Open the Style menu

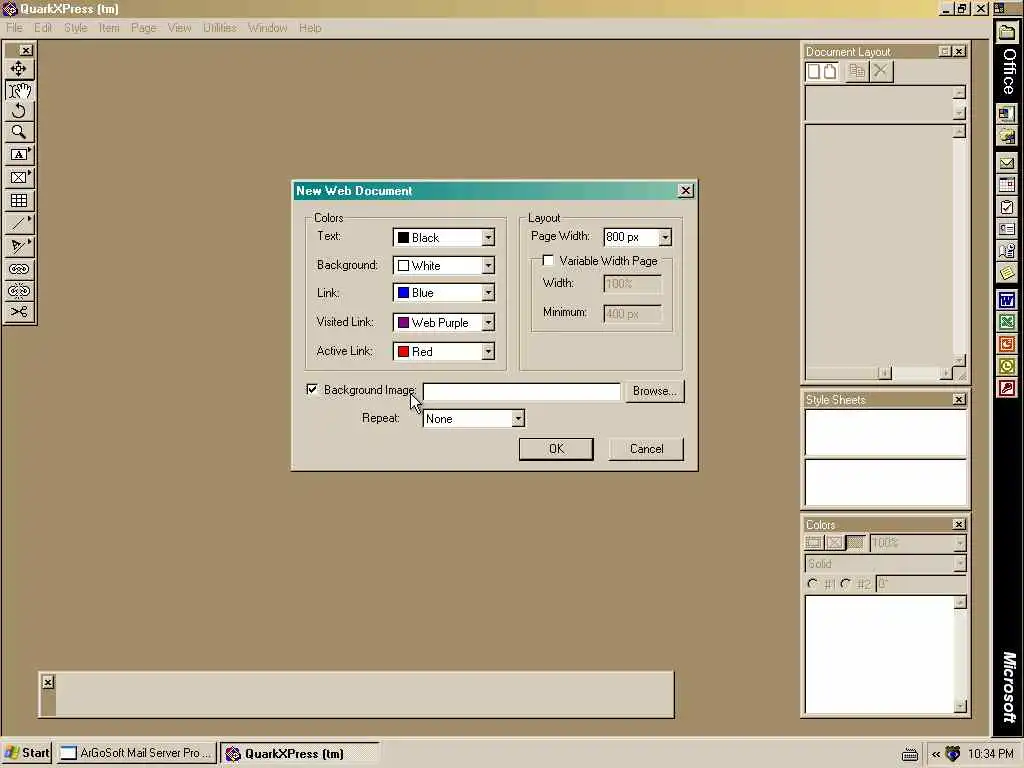(x=76, y=27)
